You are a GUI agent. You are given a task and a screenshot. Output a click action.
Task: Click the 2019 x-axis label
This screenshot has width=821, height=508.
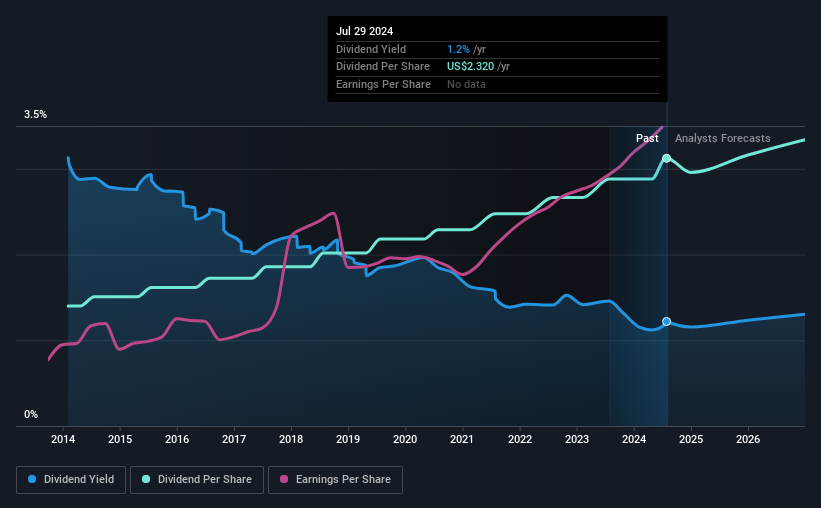click(x=348, y=439)
